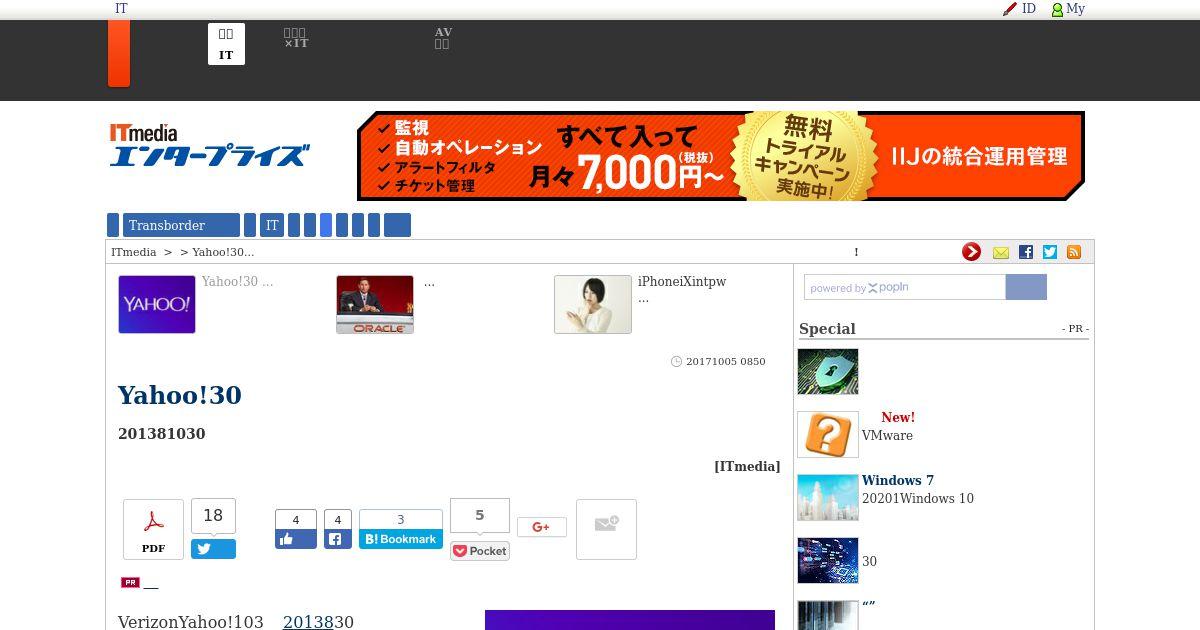This screenshot has width=1200, height=630.
Task: Click the 20171005 0850 timestamp
Action: 726,361
